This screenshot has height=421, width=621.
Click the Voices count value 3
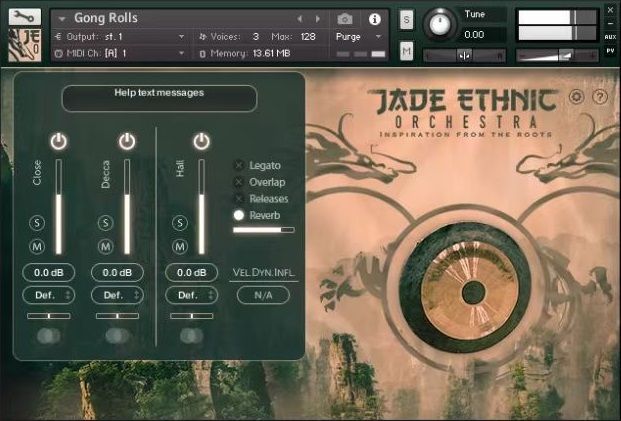point(256,37)
